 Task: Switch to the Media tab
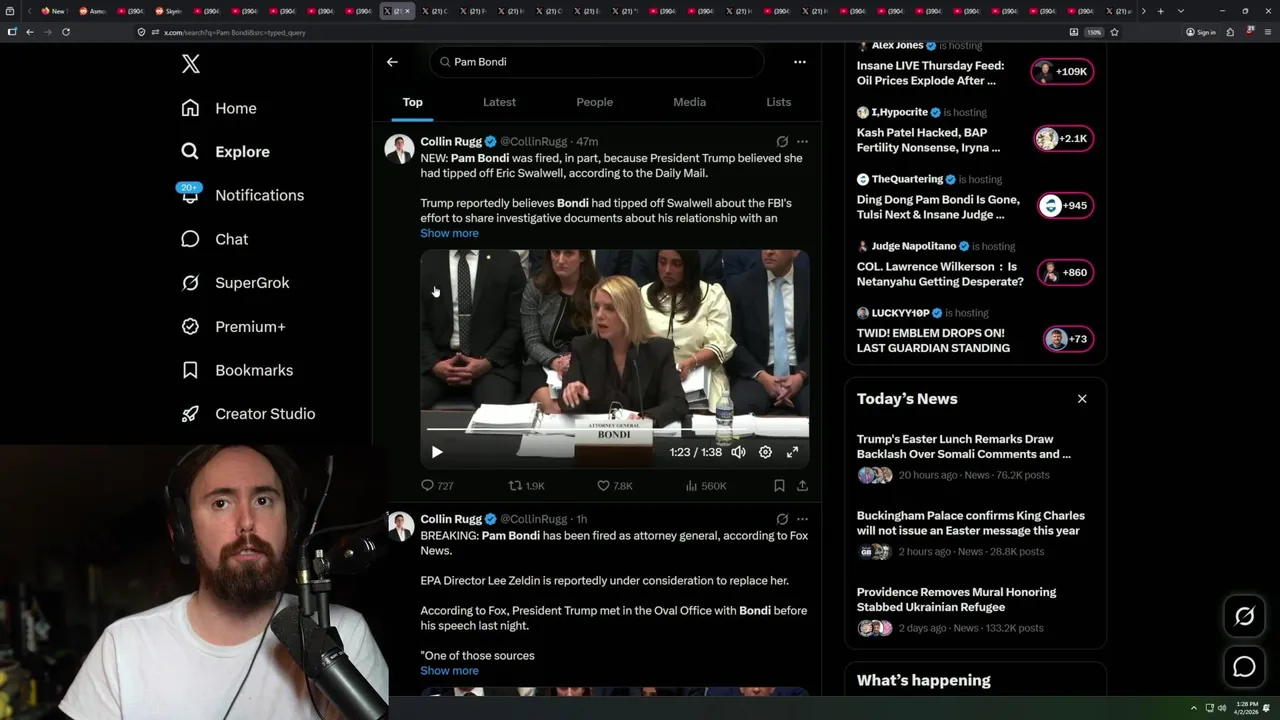coord(689,102)
